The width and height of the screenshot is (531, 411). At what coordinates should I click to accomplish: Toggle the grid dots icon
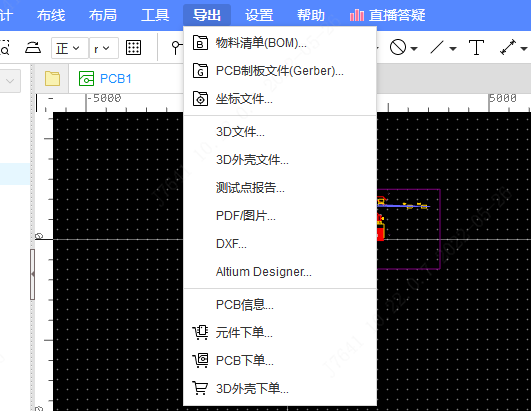[133, 47]
